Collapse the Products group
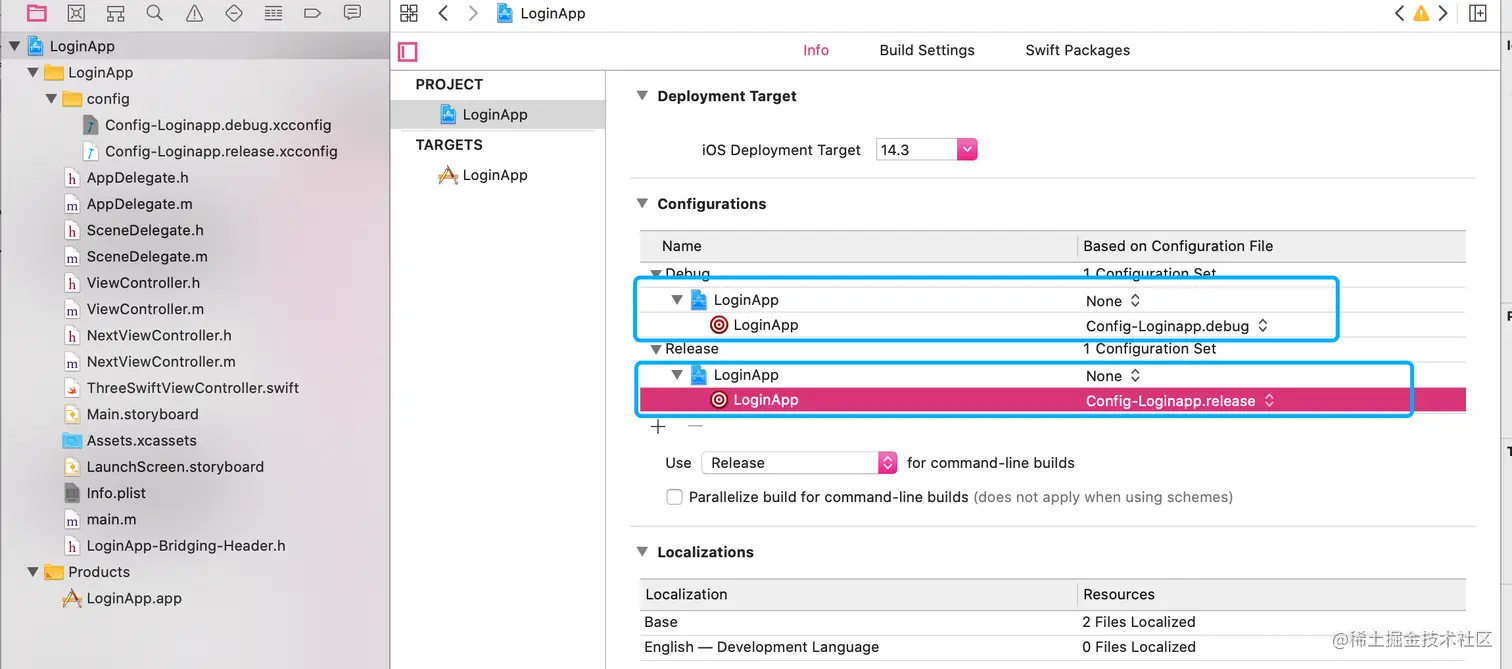Image resolution: width=1512 pixels, height=669 pixels. click(33, 572)
